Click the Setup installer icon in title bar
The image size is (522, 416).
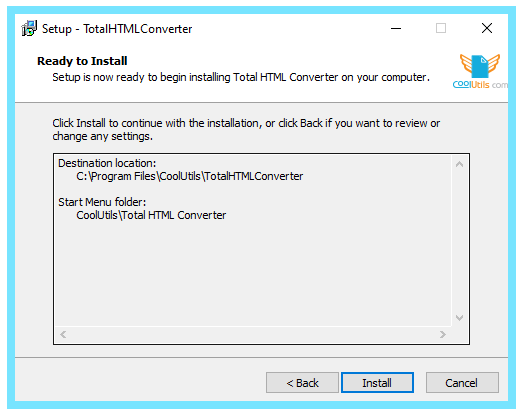pyautogui.click(x=29, y=28)
